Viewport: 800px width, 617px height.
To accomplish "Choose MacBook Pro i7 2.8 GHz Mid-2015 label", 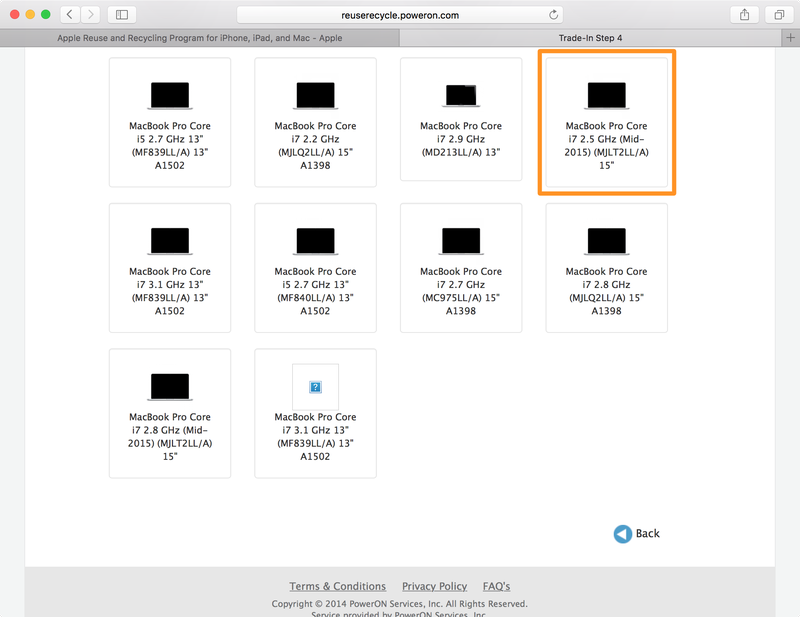I will [x=170, y=436].
